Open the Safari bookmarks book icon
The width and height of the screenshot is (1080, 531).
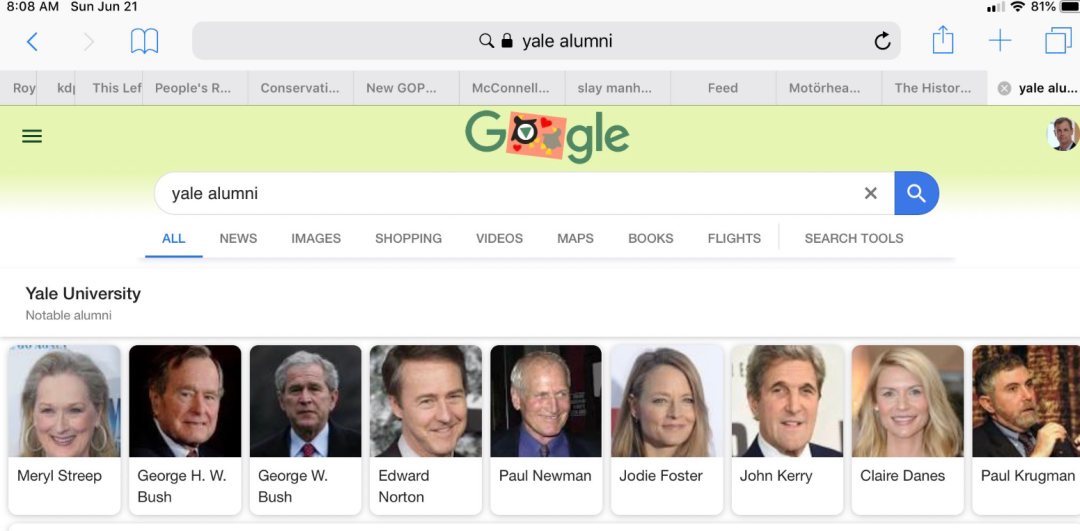click(x=144, y=41)
